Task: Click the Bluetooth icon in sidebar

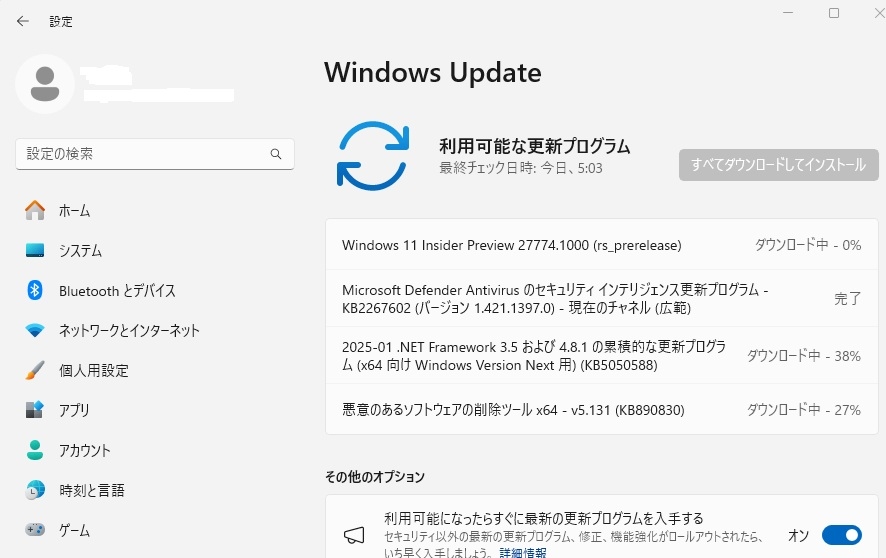Action: (35, 290)
